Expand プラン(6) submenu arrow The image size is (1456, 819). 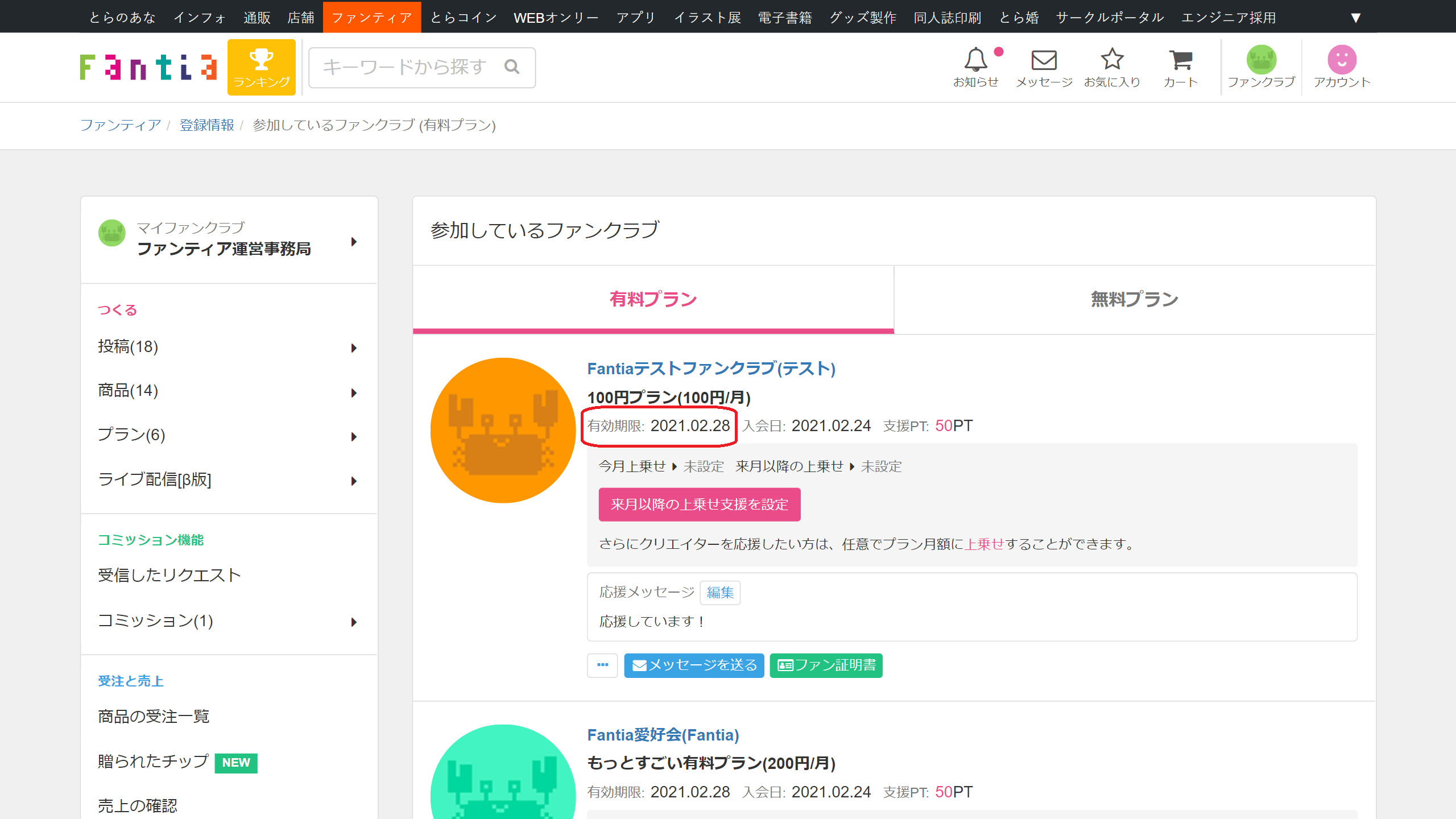point(354,437)
